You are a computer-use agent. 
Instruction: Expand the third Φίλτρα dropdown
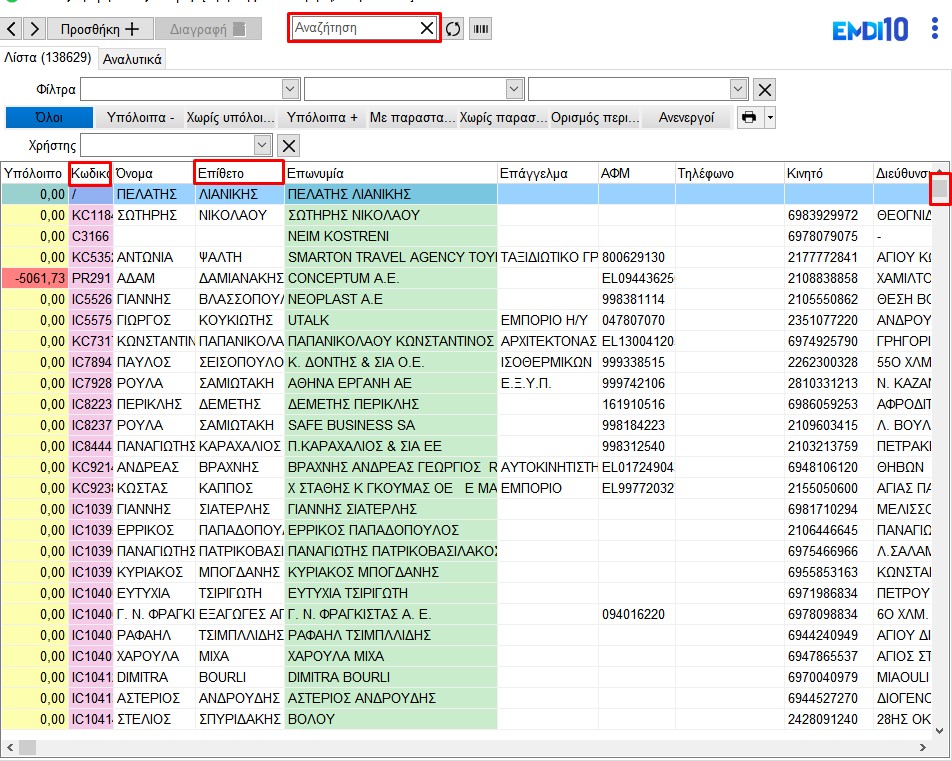(738, 89)
